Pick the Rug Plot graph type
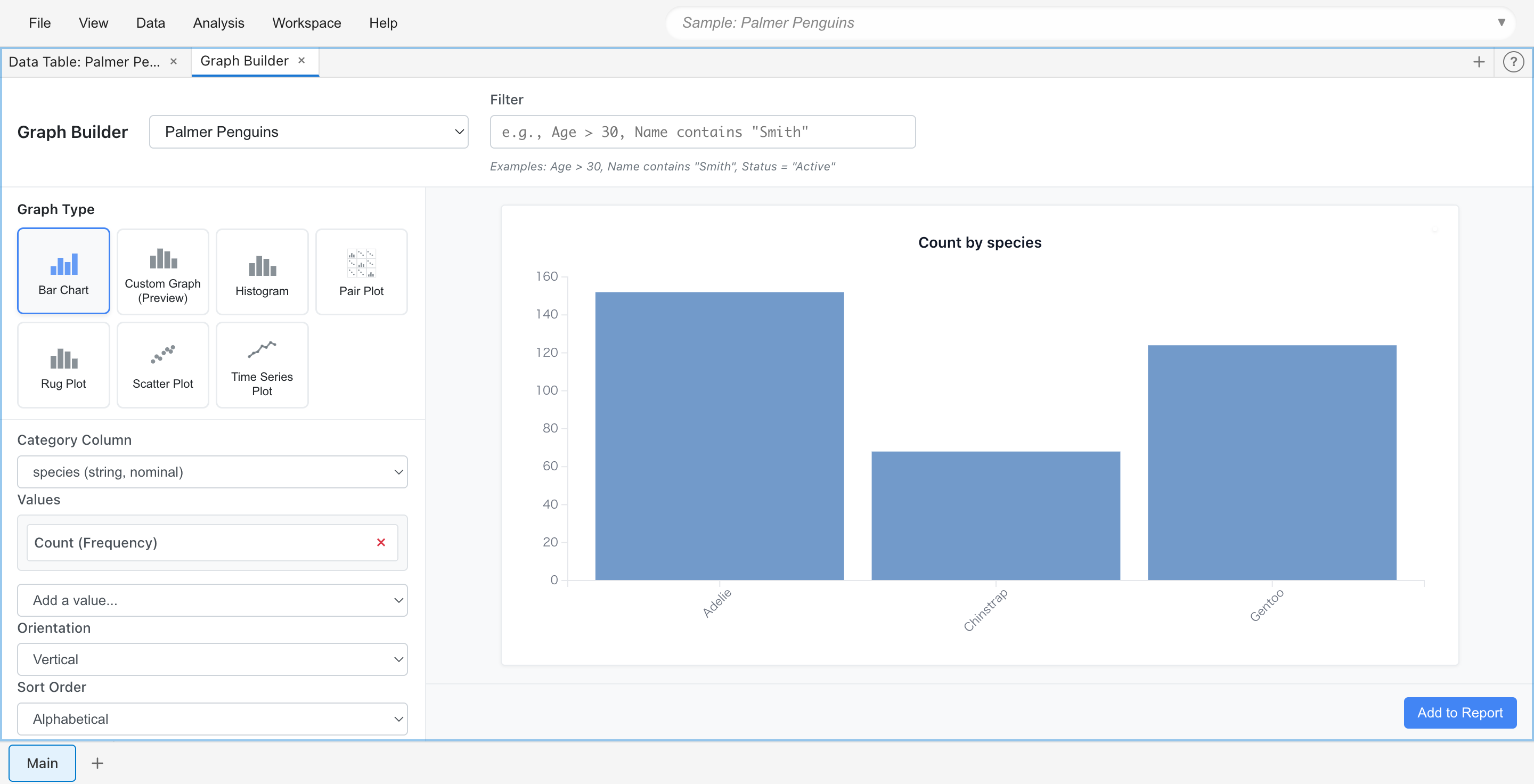Screen dimensions: 1534x784 pyautogui.click(x=63, y=364)
